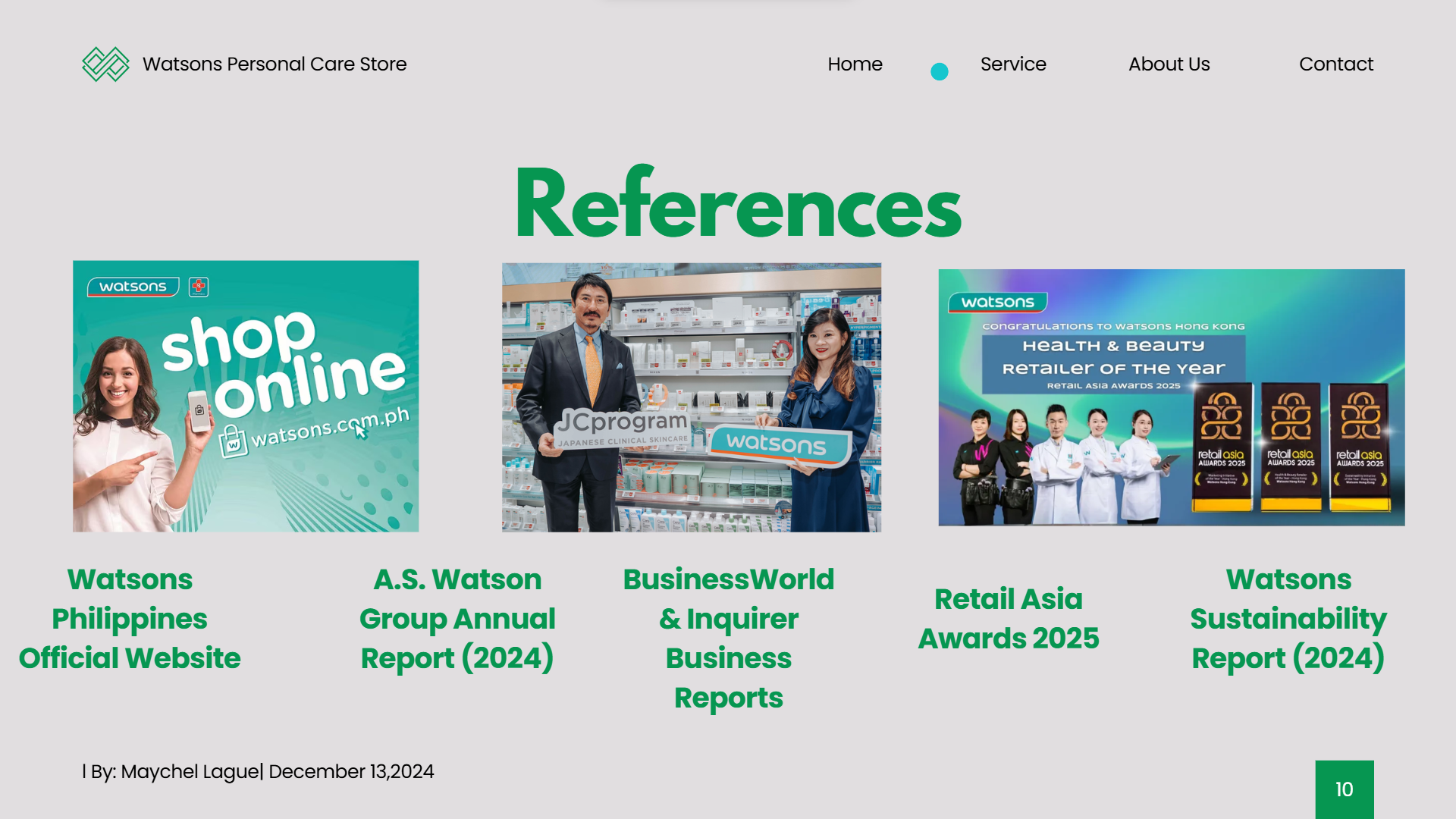Click the JCprogram store photo thumbnail
The image size is (1456, 819).
[x=691, y=397]
